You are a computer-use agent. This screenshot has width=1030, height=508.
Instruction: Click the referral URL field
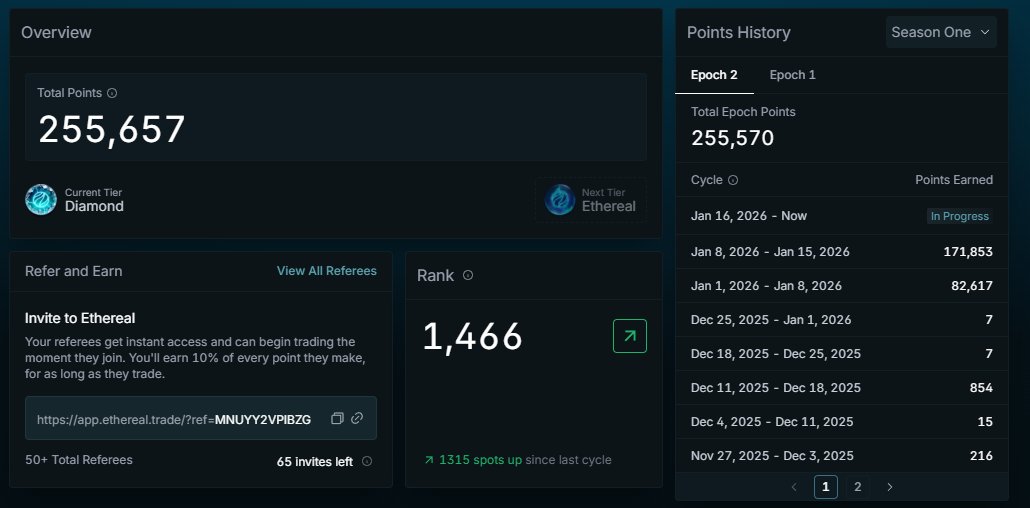(x=201, y=418)
